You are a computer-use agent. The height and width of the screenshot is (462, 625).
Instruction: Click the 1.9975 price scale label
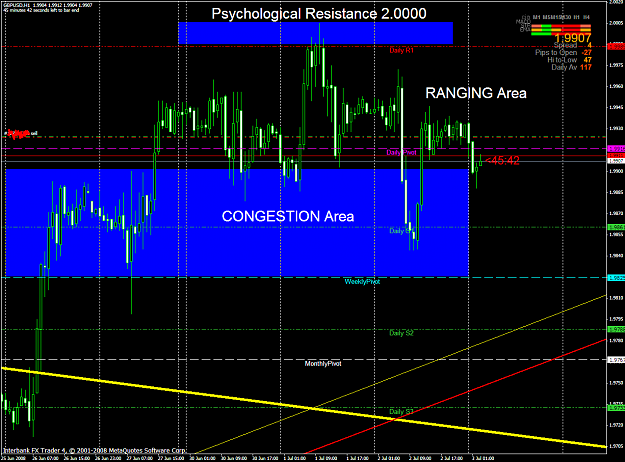616,65
